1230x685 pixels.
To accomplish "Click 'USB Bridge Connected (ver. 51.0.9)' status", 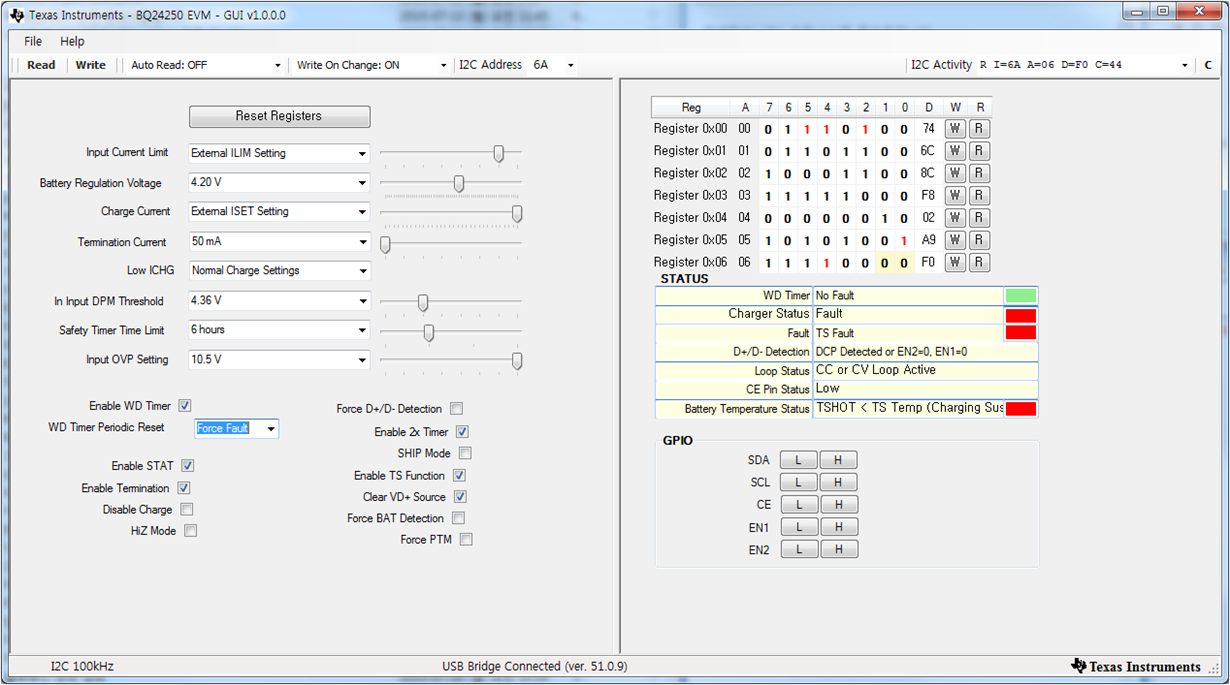I will [x=535, y=666].
